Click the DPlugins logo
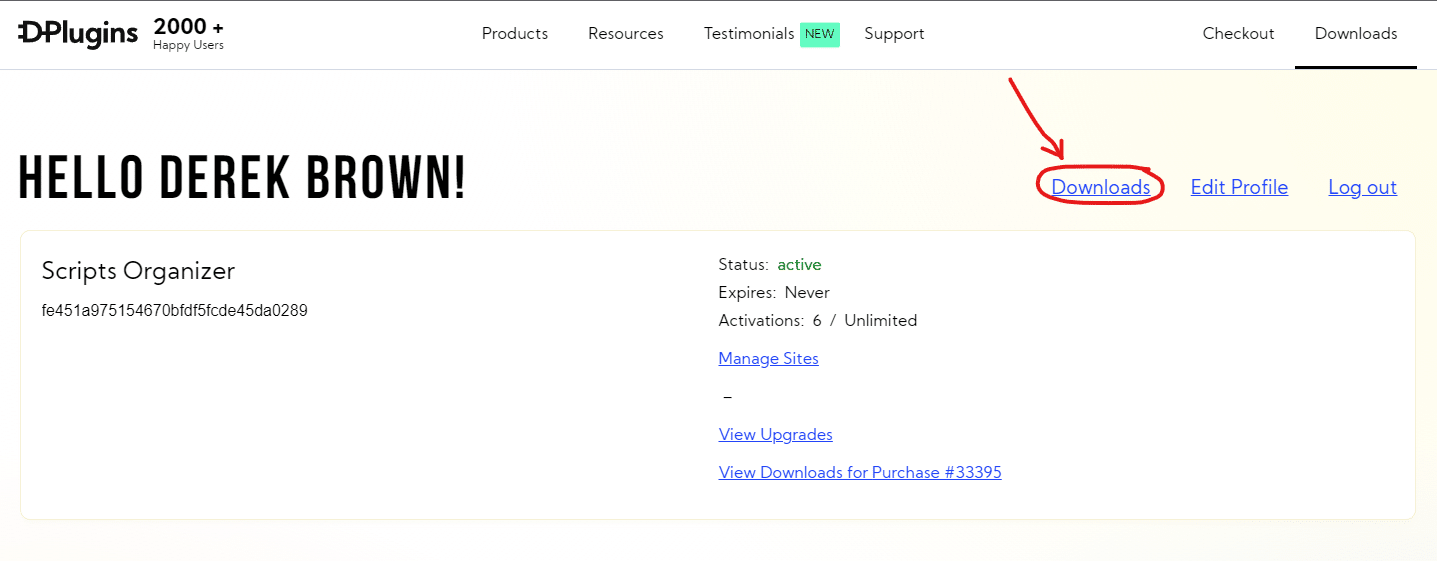The height and width of the screenshot is (561, 1437). (x=78, y=33)
